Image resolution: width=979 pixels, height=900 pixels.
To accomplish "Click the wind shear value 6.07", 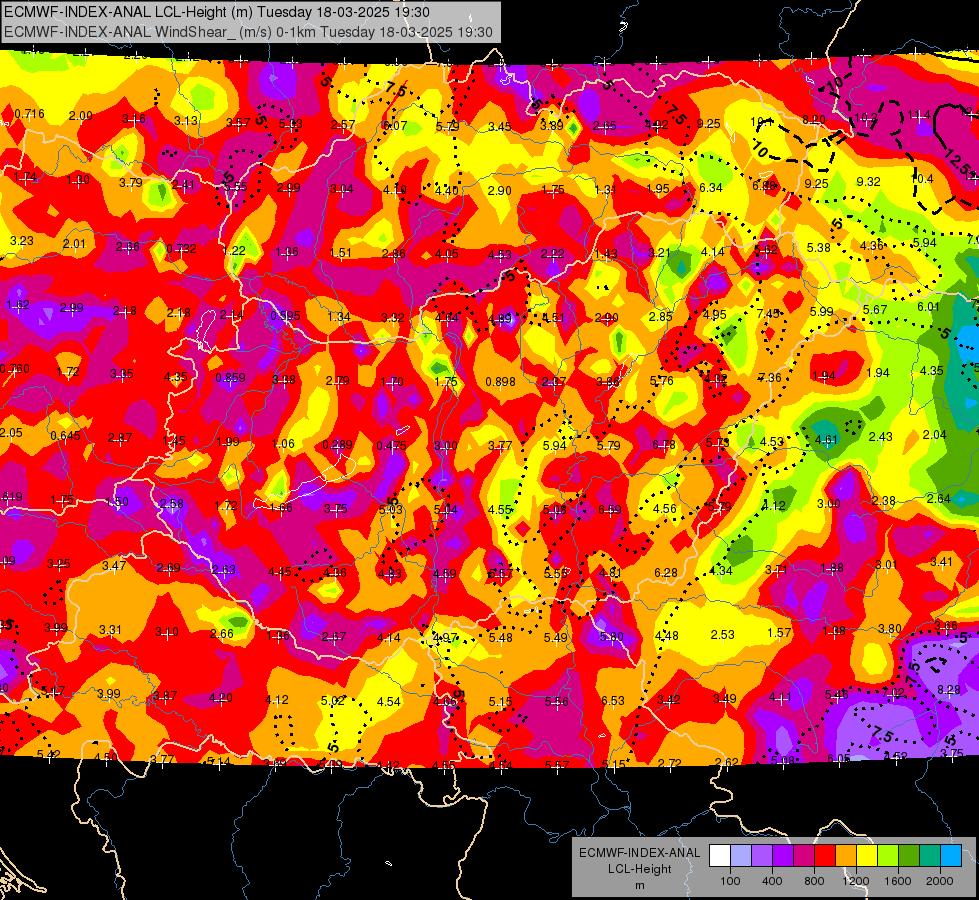I will (x=395, y=126).
